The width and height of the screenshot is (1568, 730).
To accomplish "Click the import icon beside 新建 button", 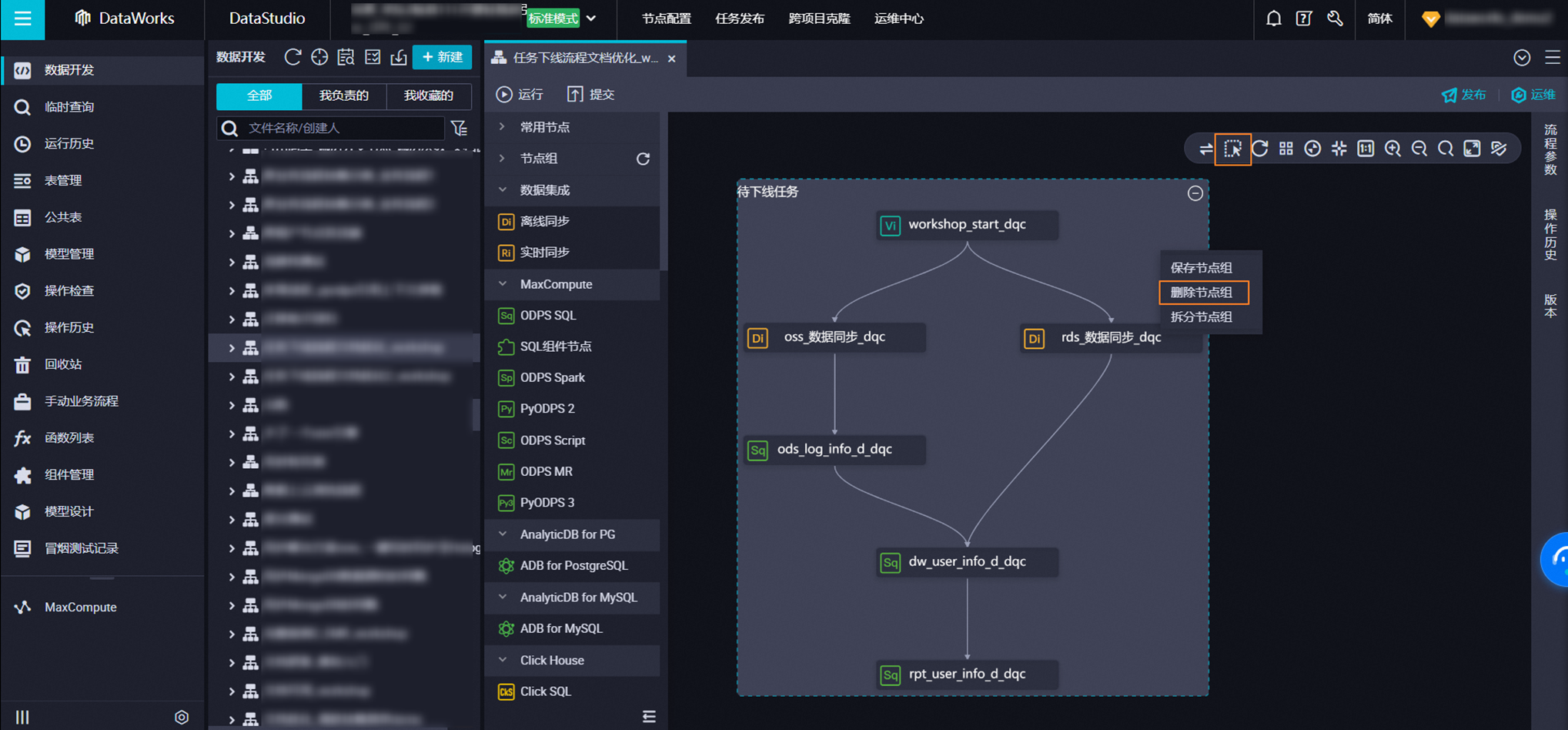I will pos(399,58).
